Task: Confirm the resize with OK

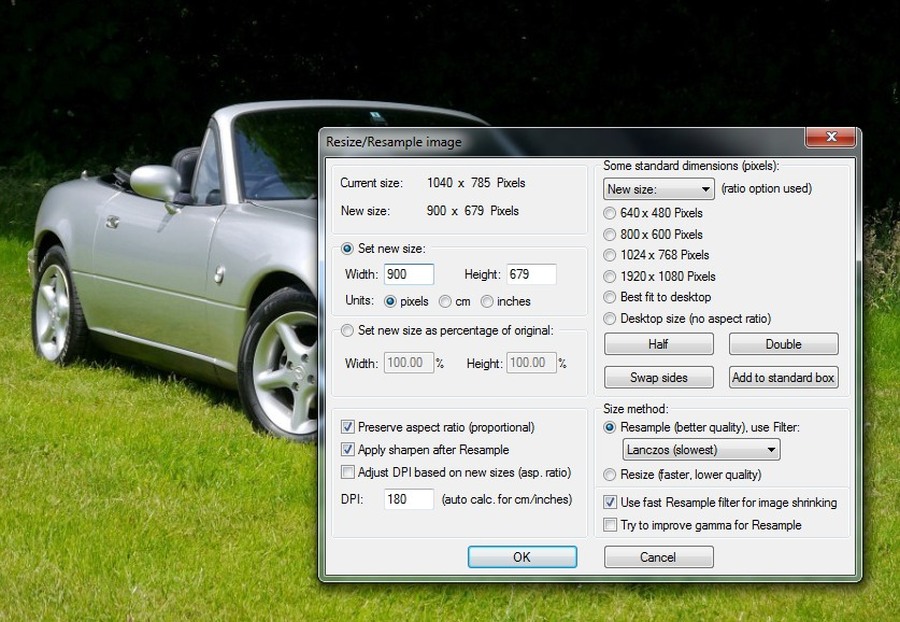Action: click(522, 557)
